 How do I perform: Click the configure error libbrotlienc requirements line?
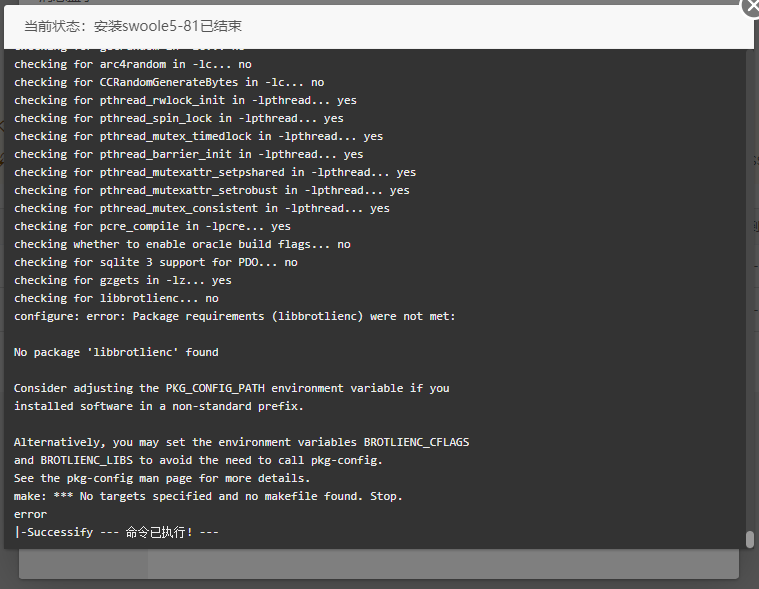[x=235, y=317]
